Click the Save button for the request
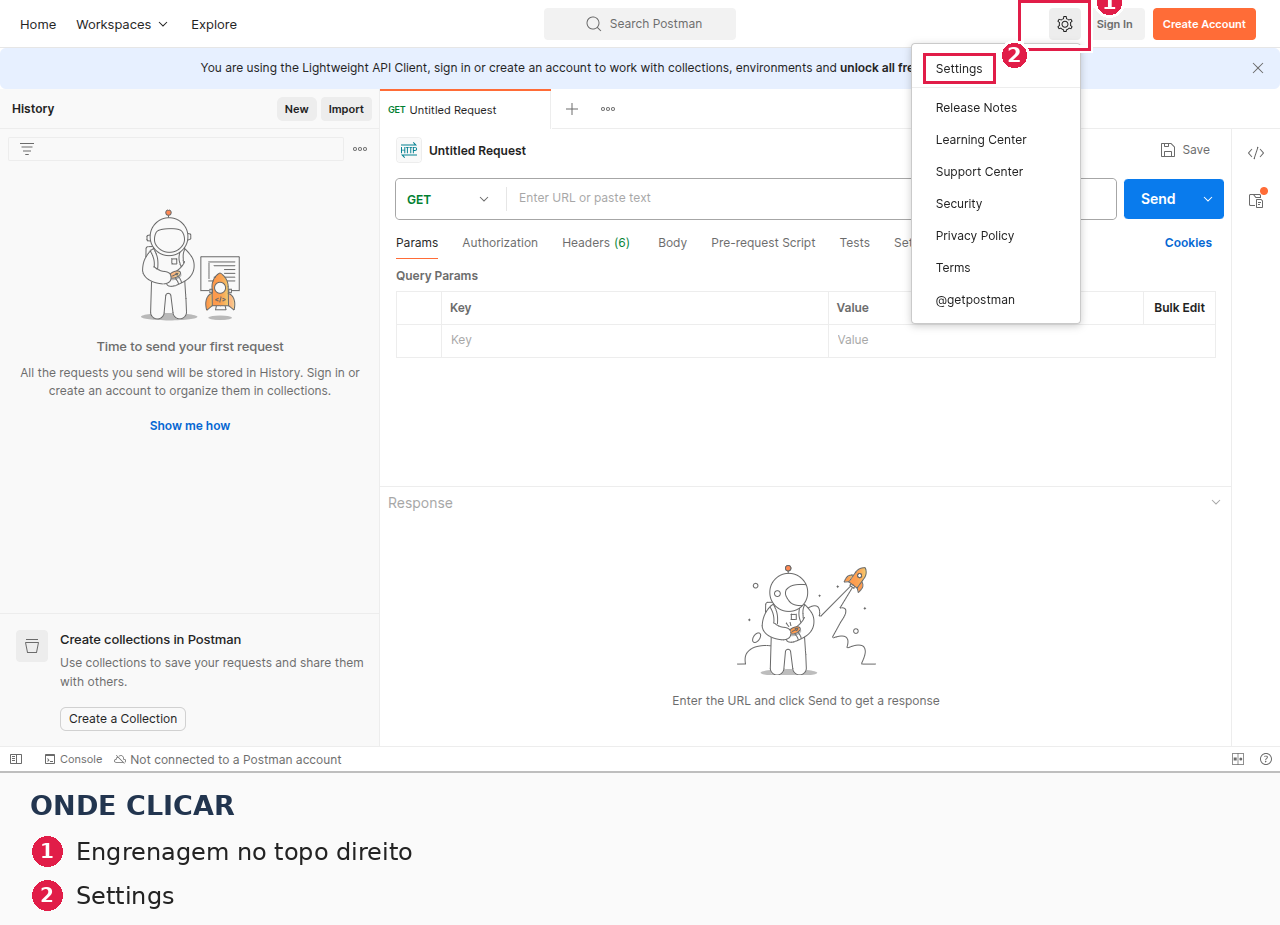Image resolution: width=1280 pixels, height=925 pixels. (x=1185, y=150)
